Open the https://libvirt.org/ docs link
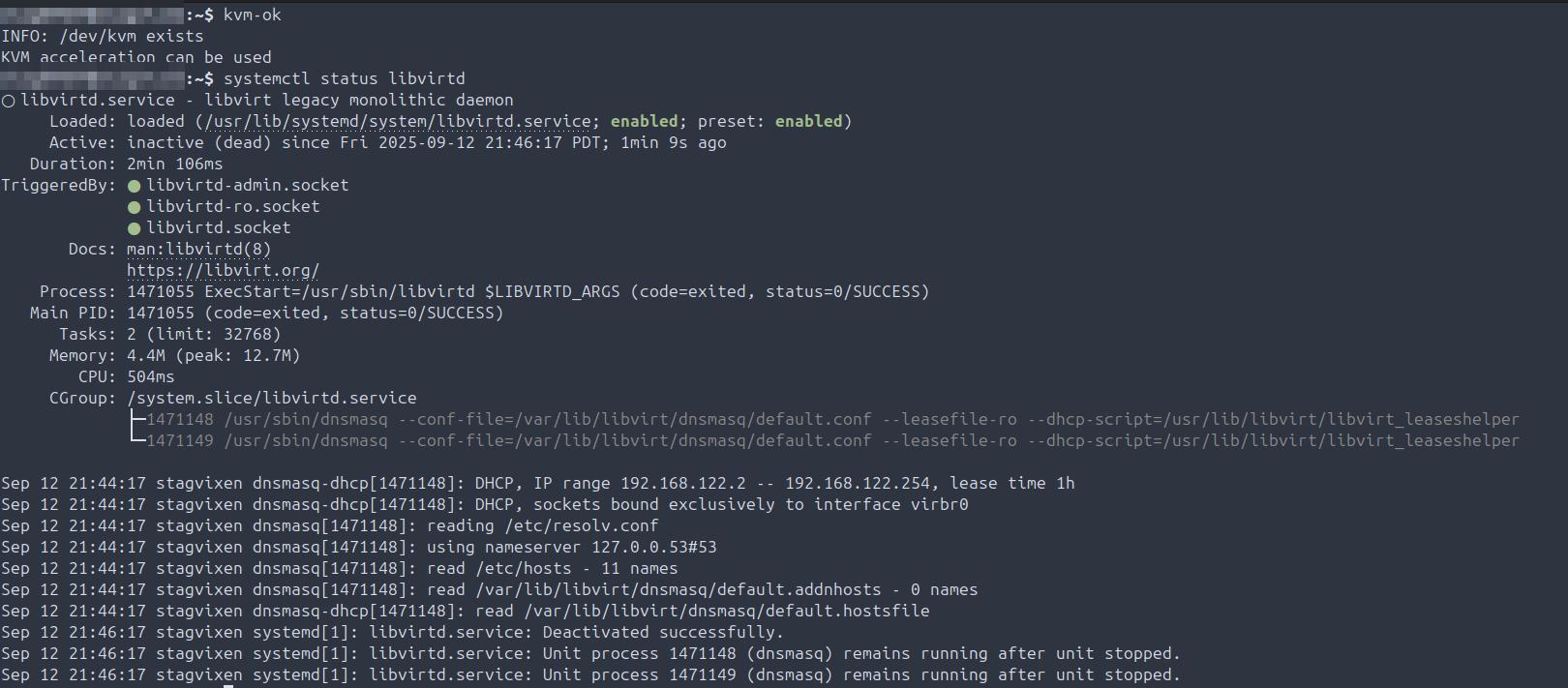The width and height of the screenshot is (1568, 688). 223,271
